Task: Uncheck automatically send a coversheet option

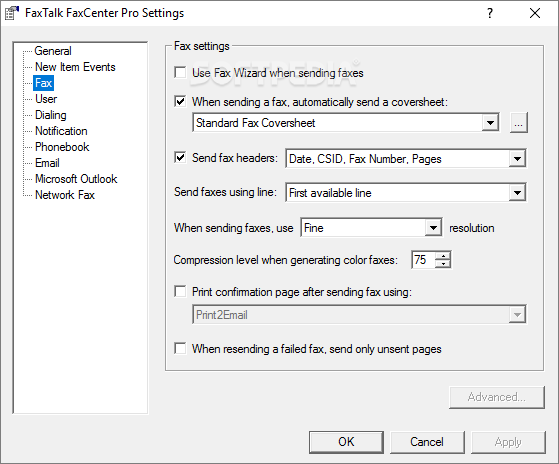Action: click(x=180, y=102)
